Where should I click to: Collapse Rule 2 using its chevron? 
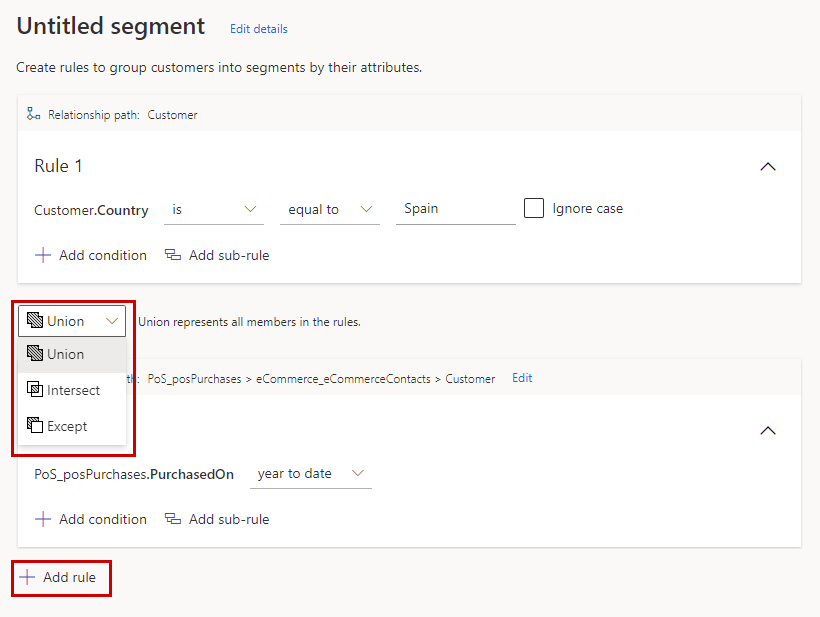[768, 430]
